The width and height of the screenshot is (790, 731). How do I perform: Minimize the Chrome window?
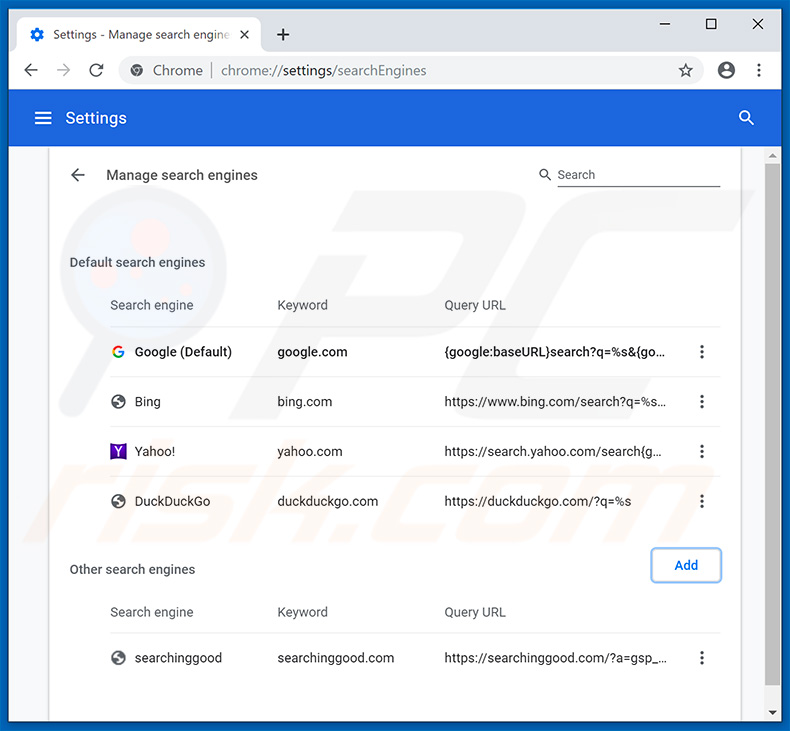[x=665, y=24]
